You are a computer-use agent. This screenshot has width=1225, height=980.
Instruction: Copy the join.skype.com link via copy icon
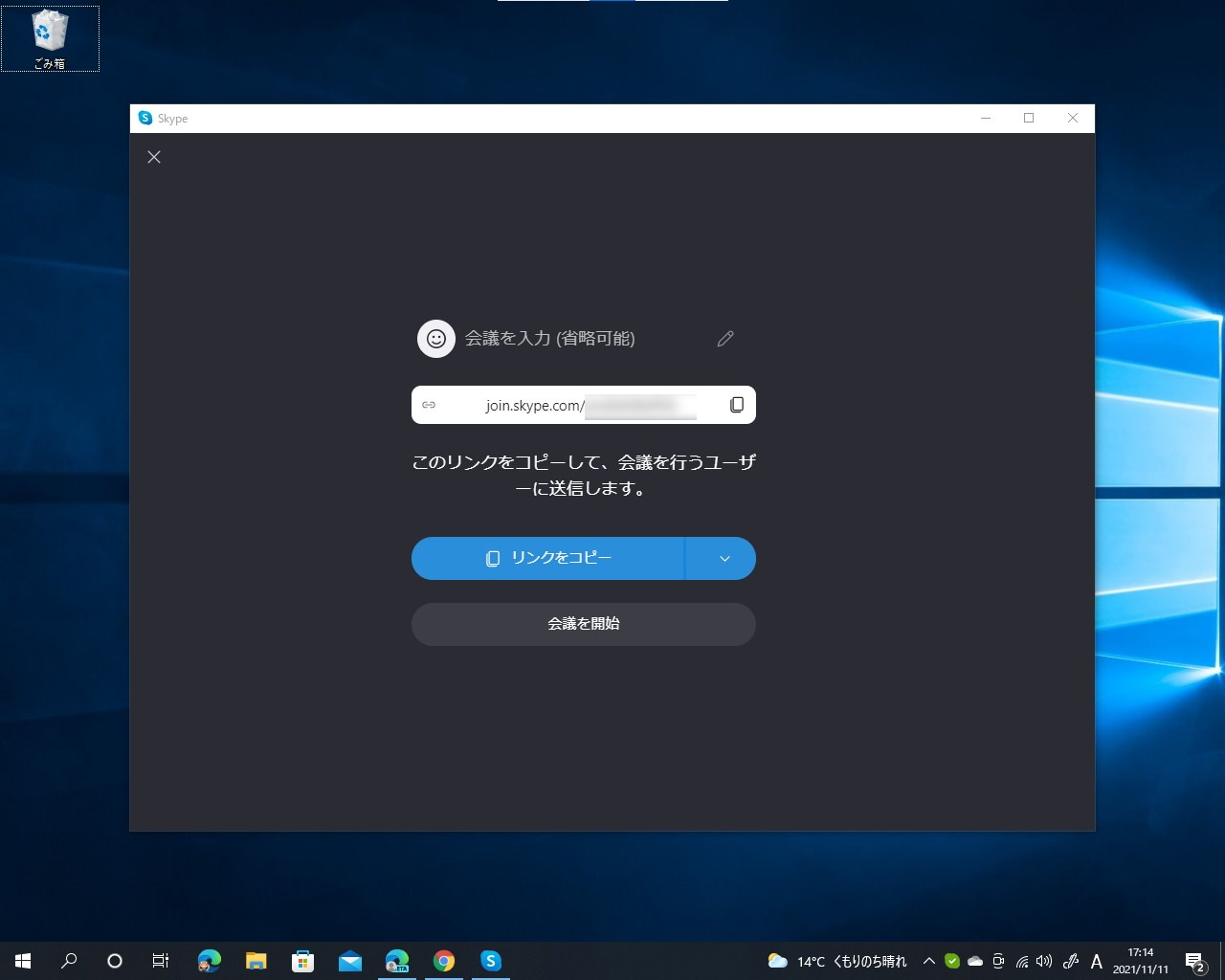736,404
